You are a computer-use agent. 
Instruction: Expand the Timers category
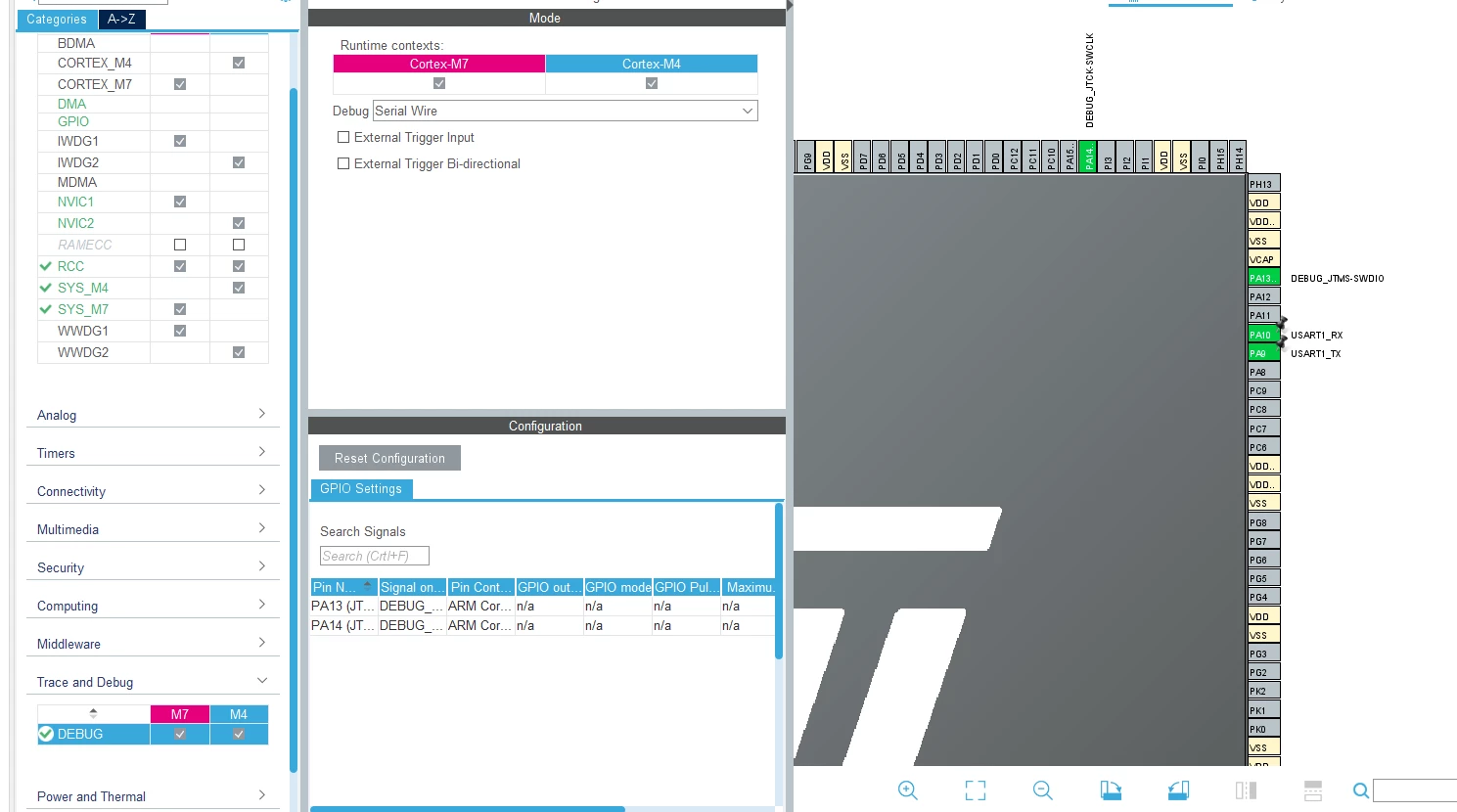click(153, 453)
